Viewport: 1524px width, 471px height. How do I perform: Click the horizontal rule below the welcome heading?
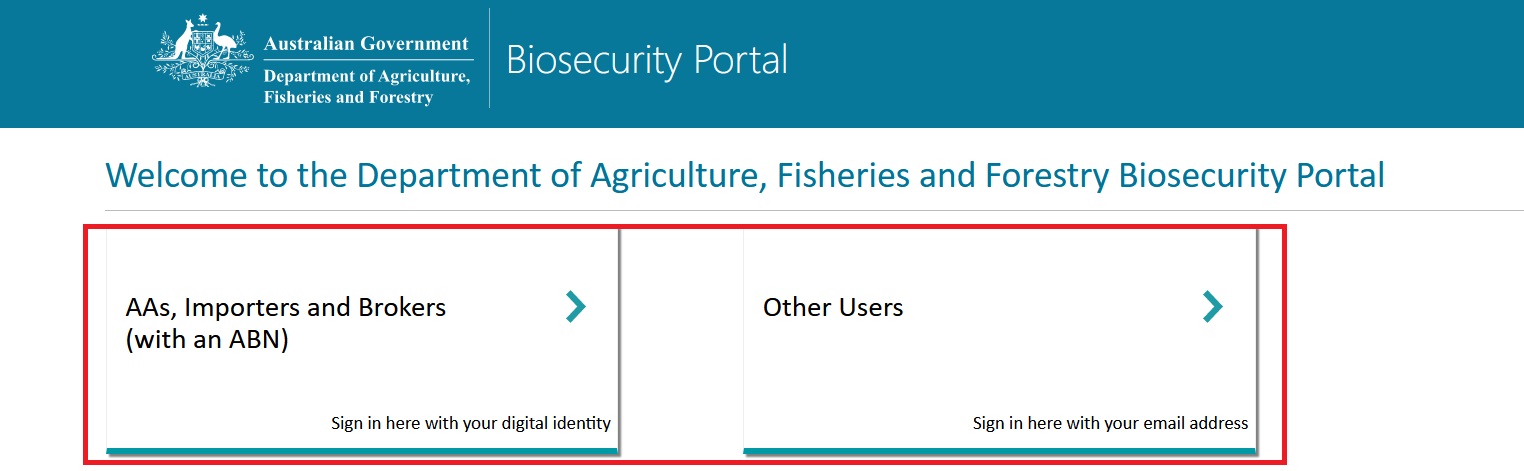pos(800,211)
